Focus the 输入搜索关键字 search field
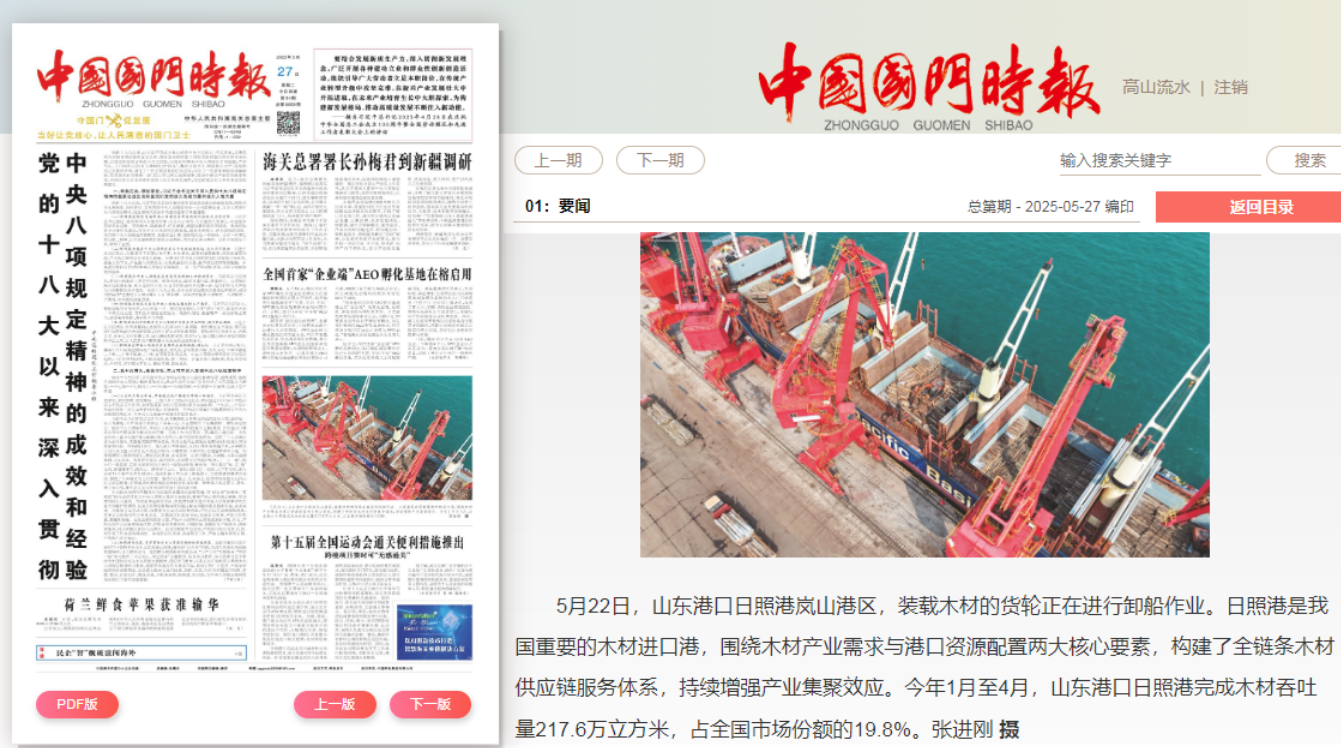The width and height of the screenshot is (1341, 748). coord(1159,160)
